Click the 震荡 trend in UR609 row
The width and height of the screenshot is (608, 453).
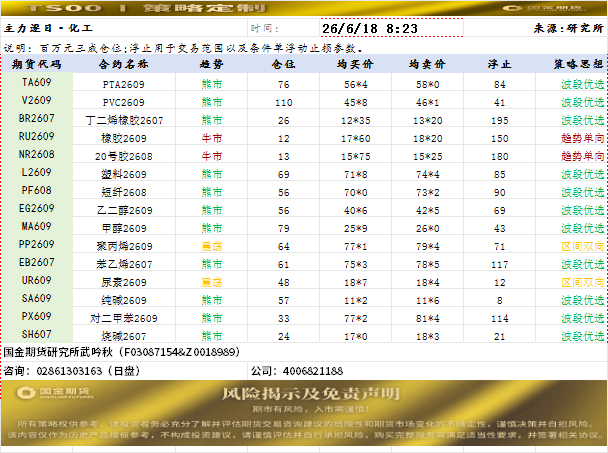[212, 282]
